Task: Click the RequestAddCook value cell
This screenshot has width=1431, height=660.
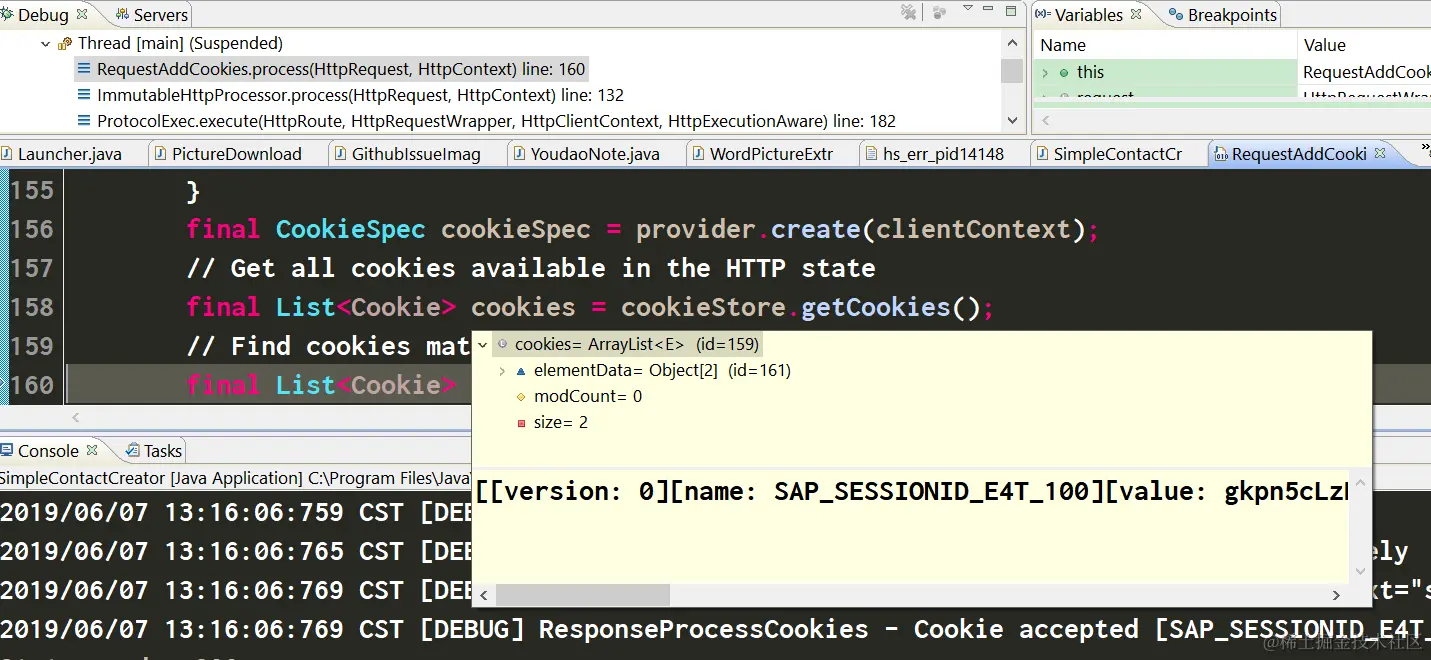Action: click(1366, 72)
